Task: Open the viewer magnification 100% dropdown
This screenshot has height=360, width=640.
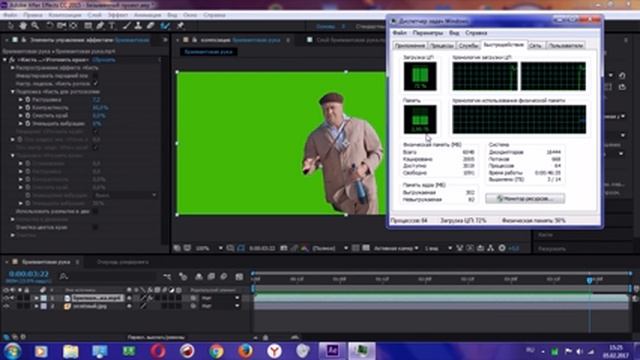Action: coord(208,248)
